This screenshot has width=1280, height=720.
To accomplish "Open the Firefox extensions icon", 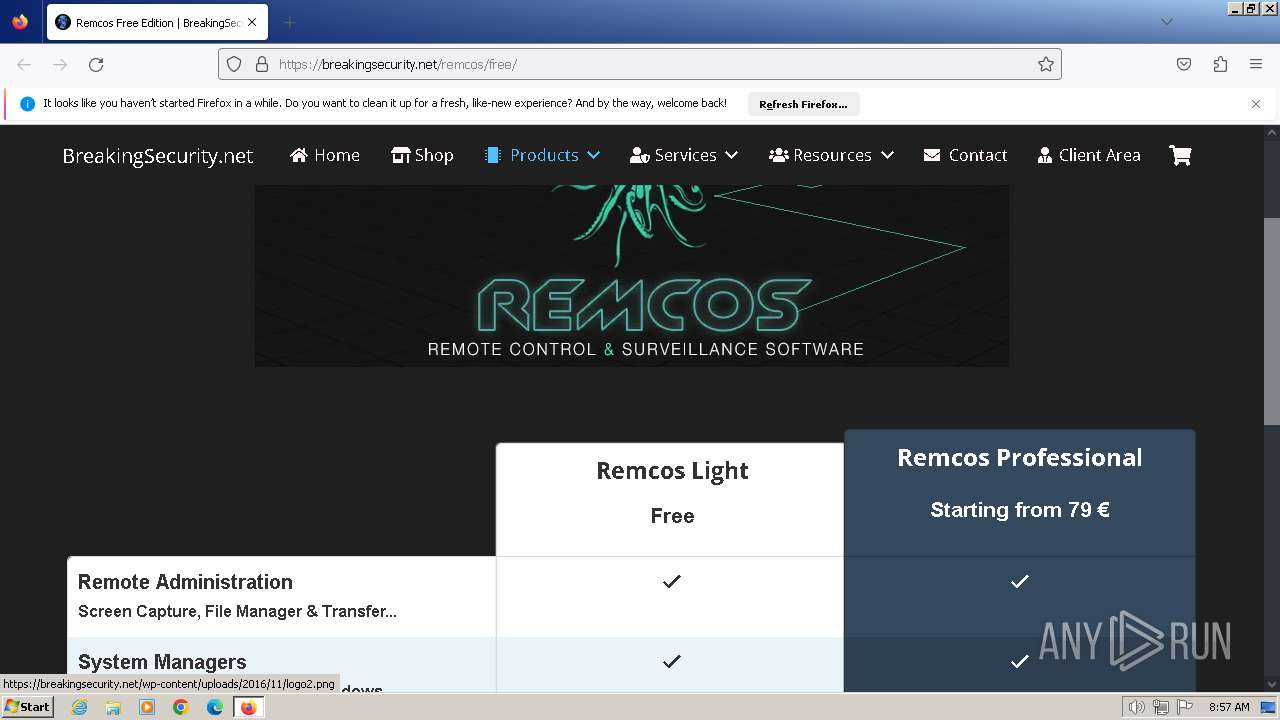I will pos(1220,64).
